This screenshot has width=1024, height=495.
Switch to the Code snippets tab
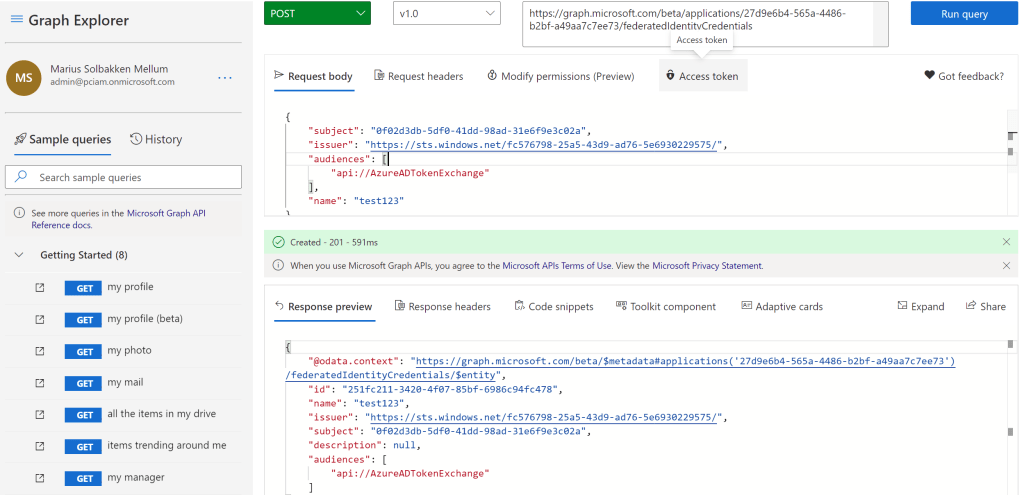point(553,307)
